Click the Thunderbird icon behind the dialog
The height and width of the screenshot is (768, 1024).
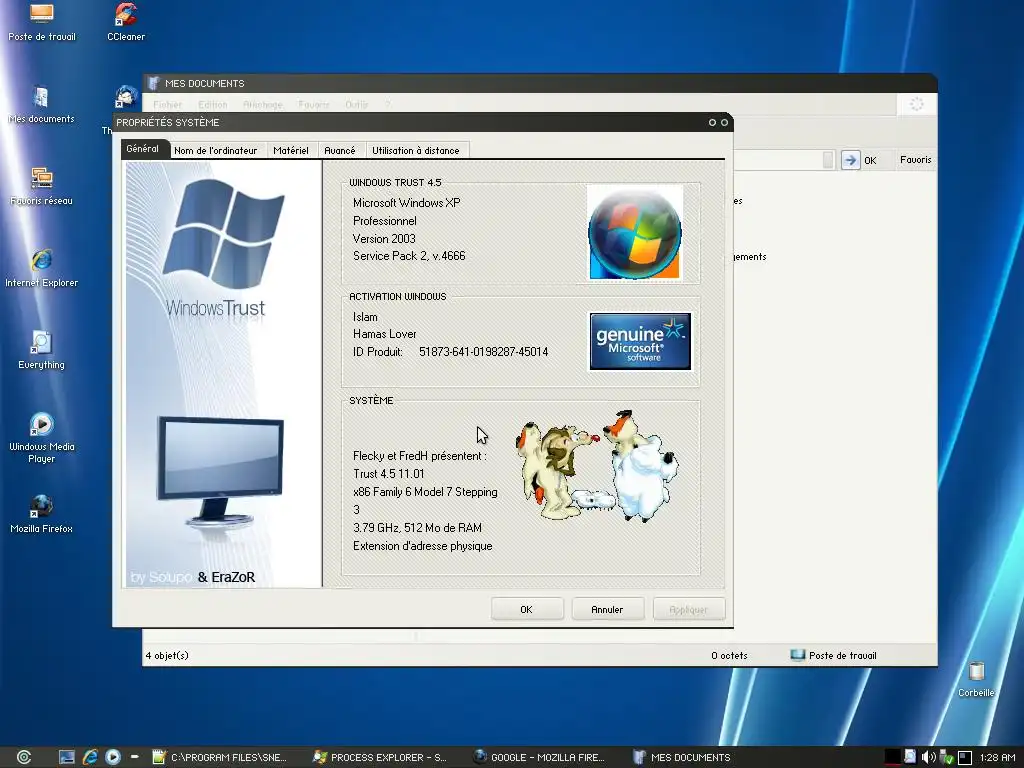click(125, 97)
